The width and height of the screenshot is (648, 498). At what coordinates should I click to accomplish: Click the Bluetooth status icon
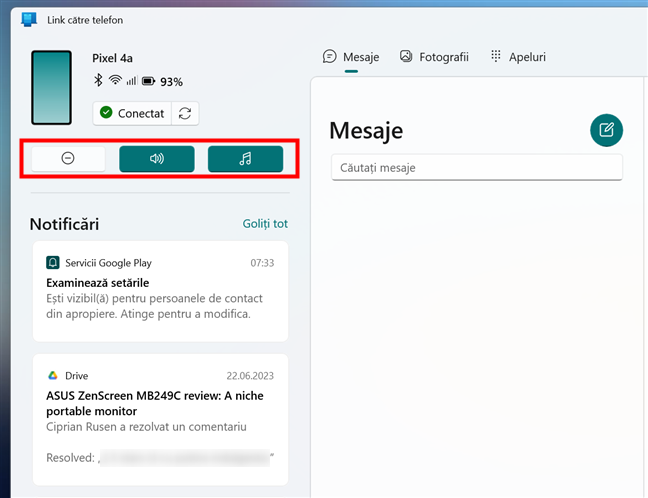coord(98,80)
